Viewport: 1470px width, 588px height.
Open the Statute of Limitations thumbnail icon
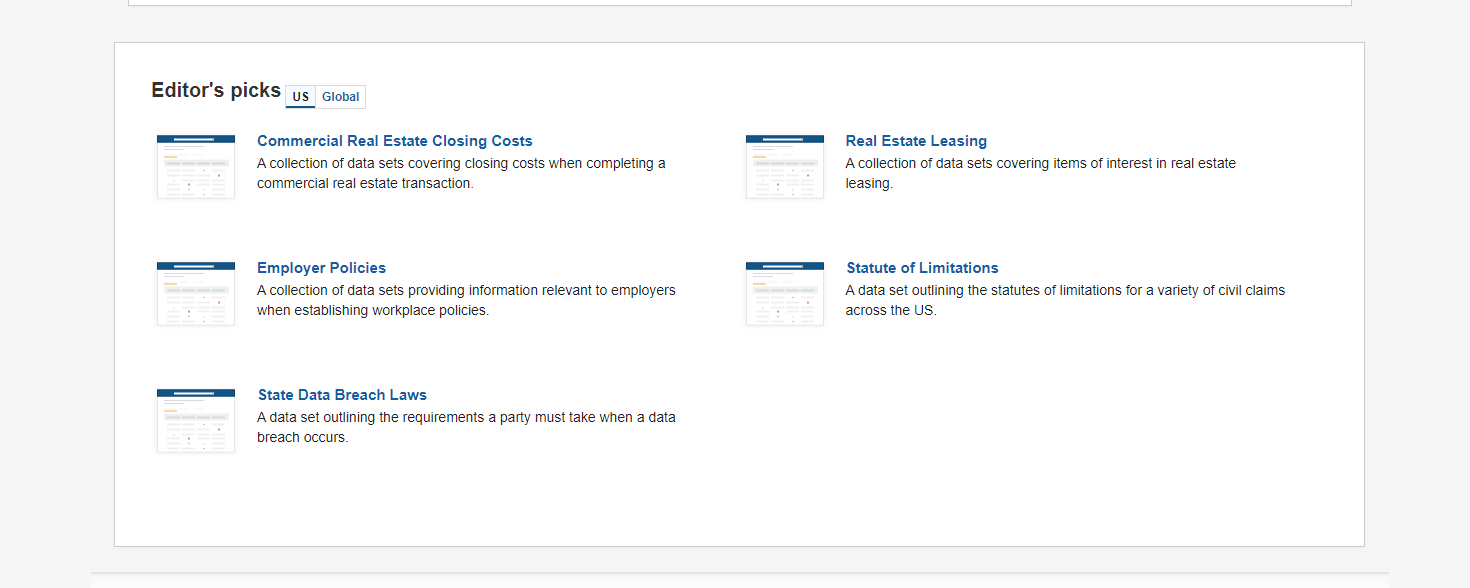click(x=785, y=294)
